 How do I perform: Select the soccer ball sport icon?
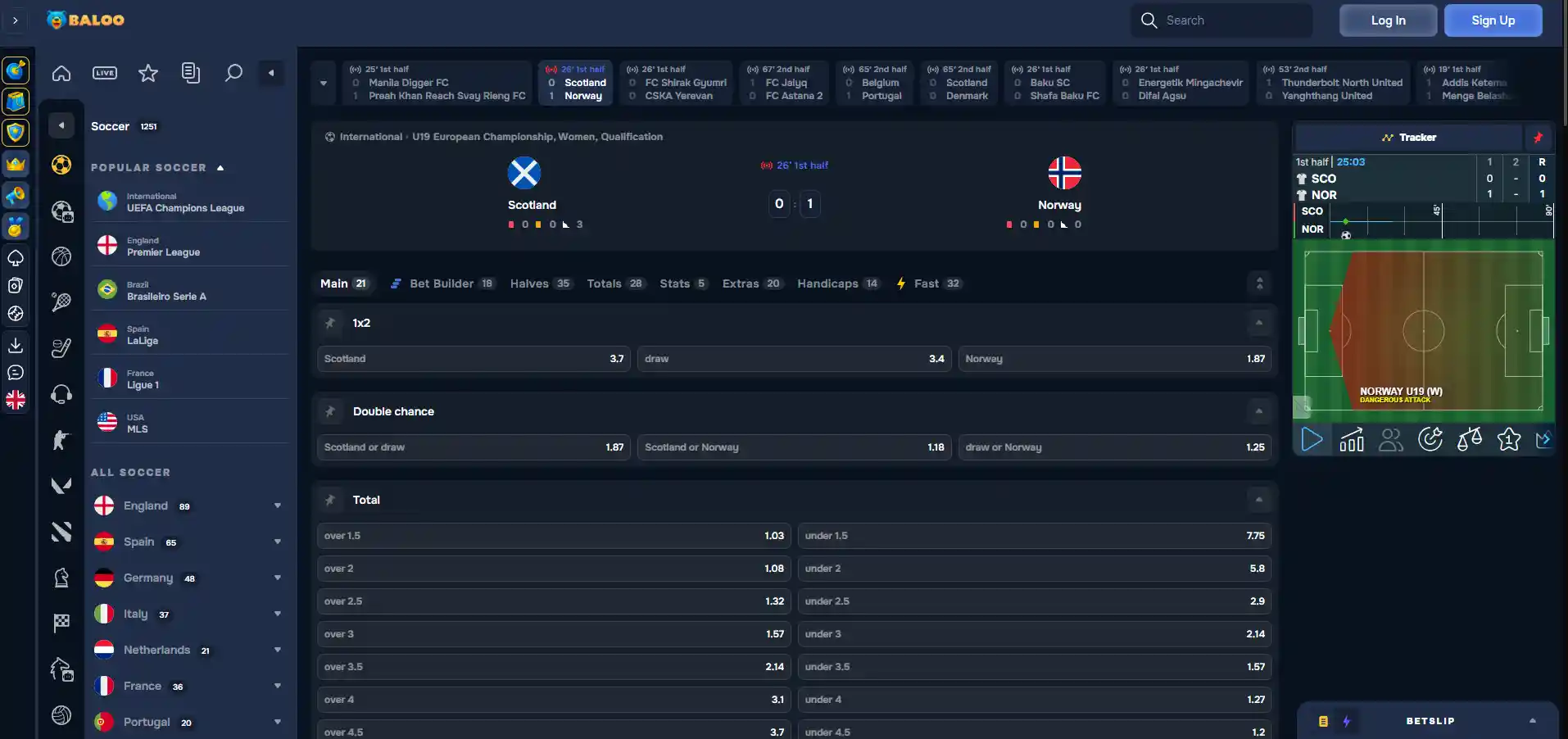61,165
